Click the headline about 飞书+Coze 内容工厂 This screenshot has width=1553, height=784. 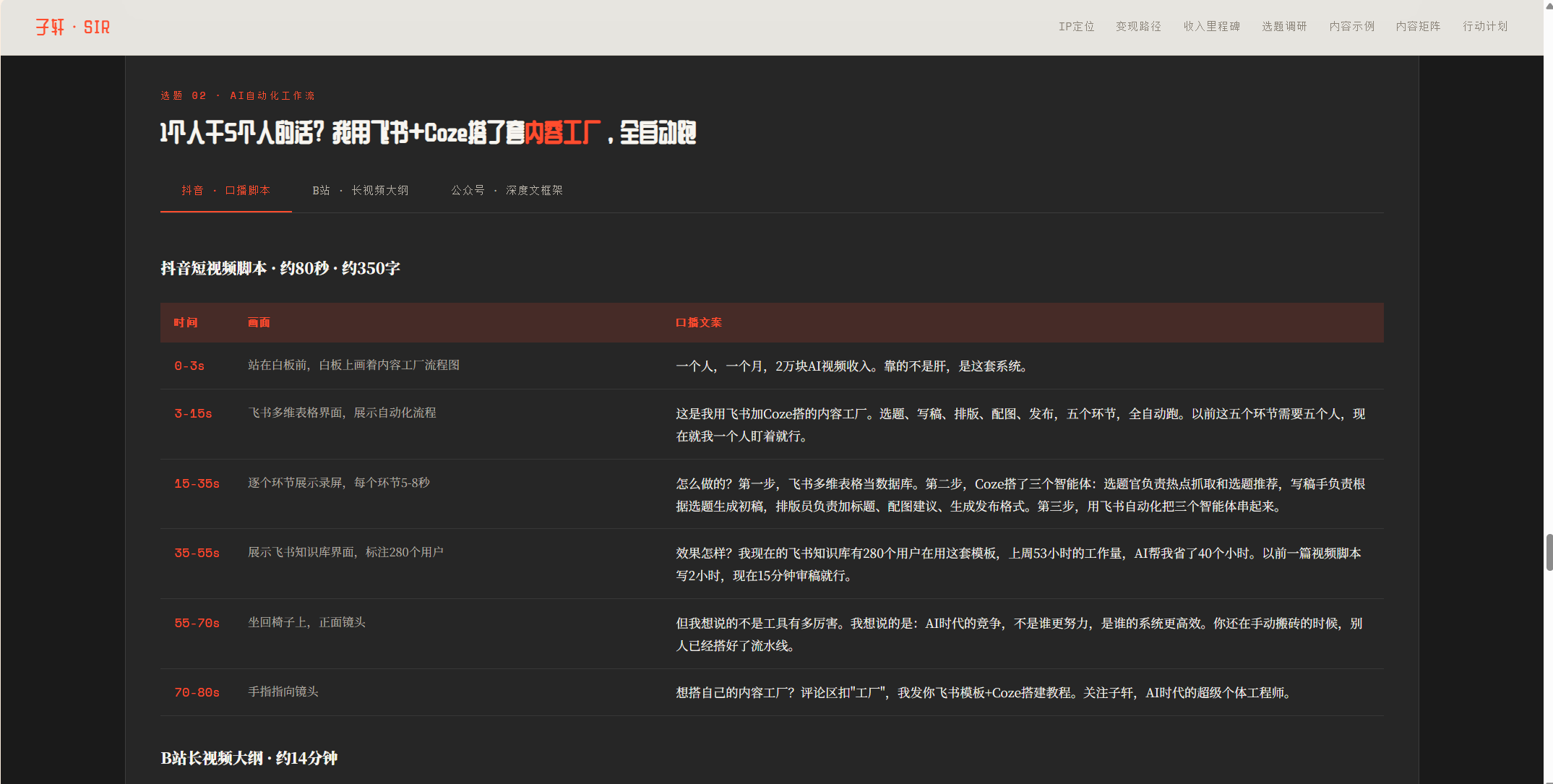point(428,133)
